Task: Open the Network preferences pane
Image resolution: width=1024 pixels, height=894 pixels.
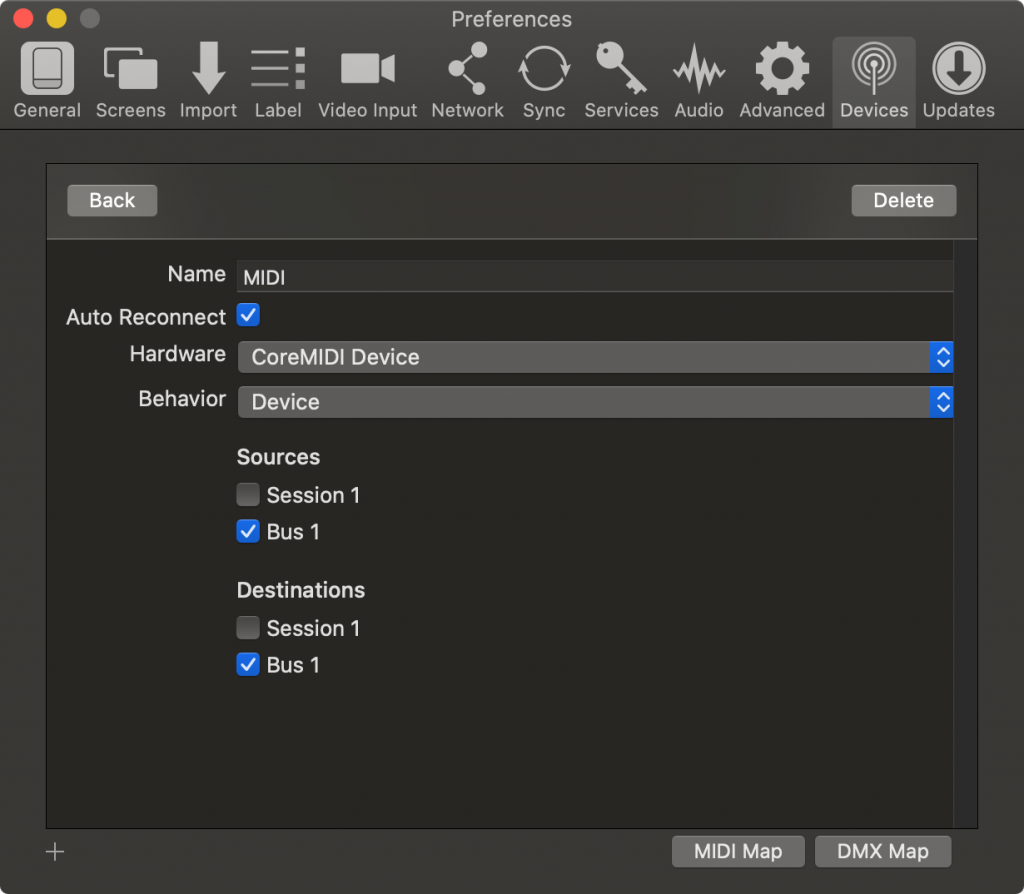Action: (468, 81)
